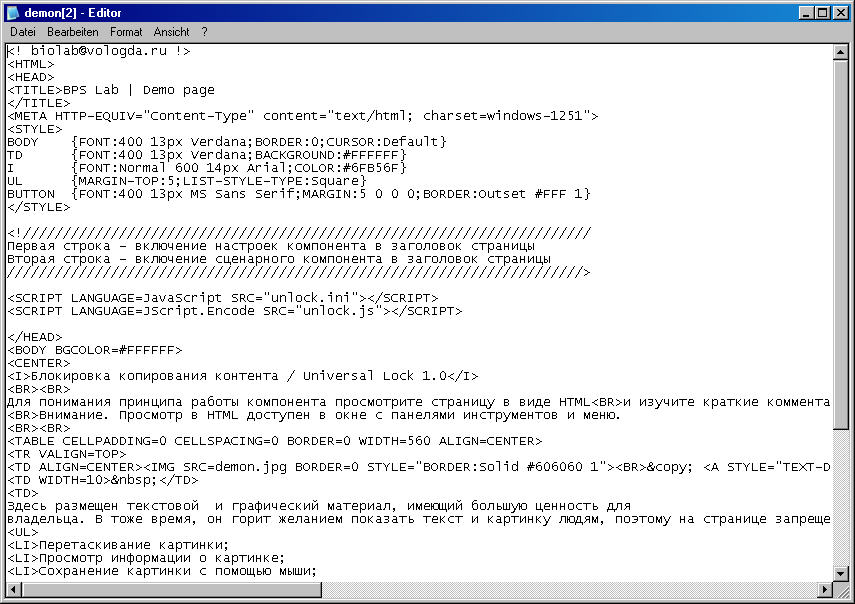This screenshot has height=604, width=855.
Task: Open the Format menu
Action: (x=126, y=32)
